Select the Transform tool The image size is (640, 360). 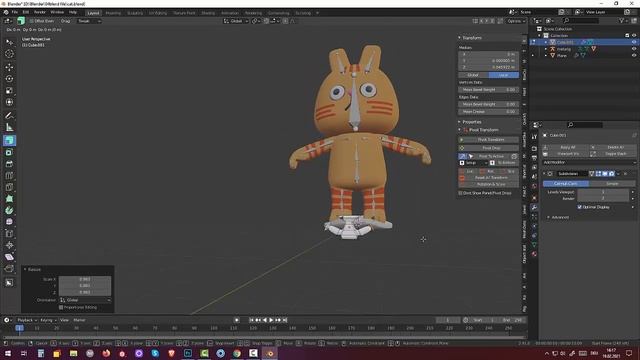tap(9, 102)
